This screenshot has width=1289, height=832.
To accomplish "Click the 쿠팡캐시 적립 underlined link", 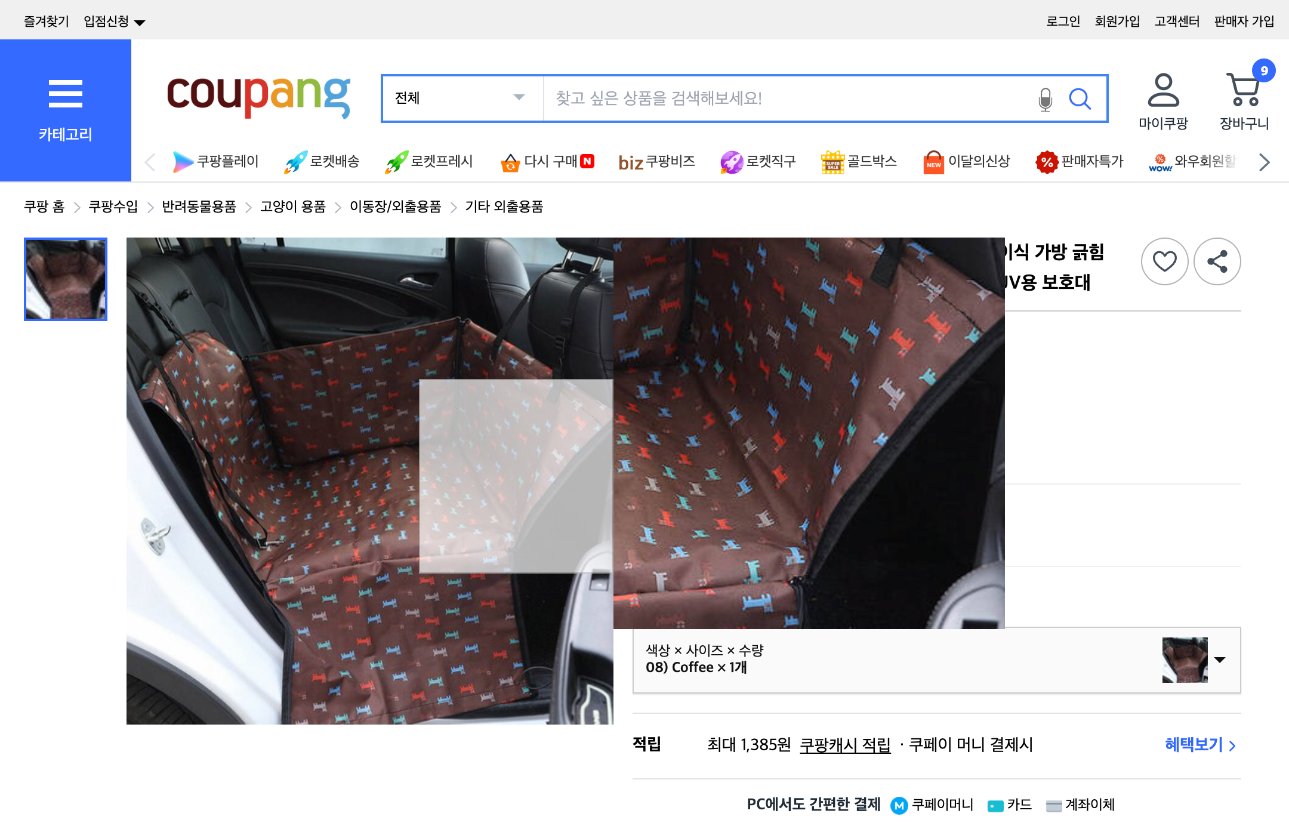I will 844,745.
